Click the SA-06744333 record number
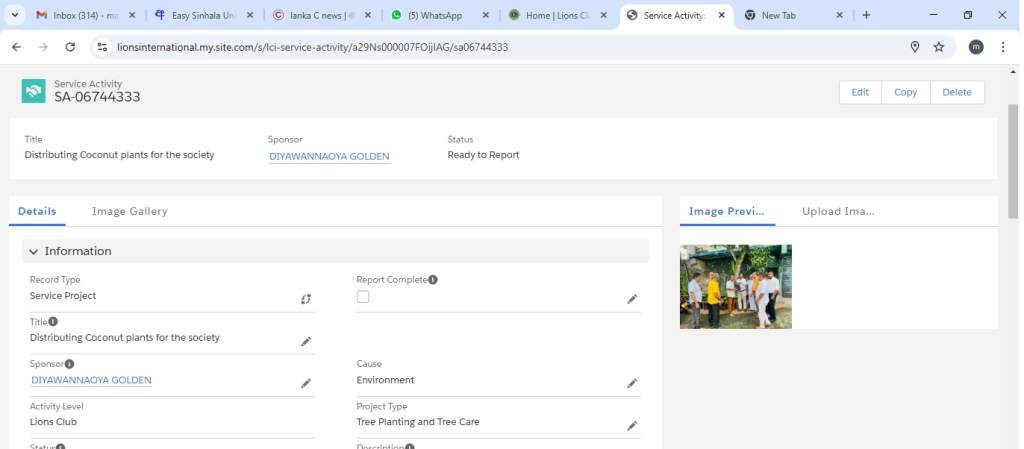 click(x=97, y=97)
